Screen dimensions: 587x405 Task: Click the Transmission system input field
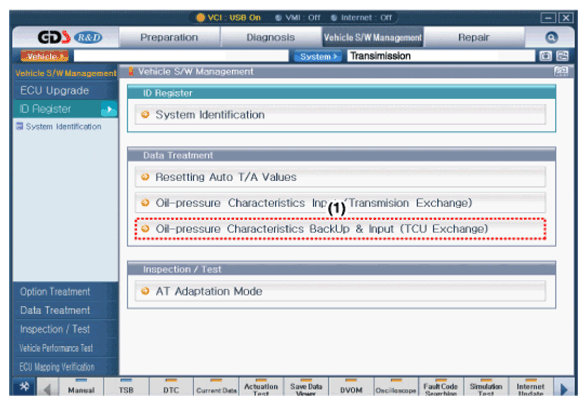coord(441,56)
